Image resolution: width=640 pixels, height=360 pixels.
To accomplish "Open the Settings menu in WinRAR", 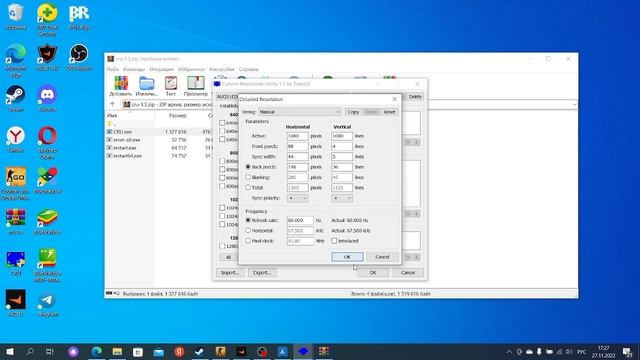I will coord(222,69).
